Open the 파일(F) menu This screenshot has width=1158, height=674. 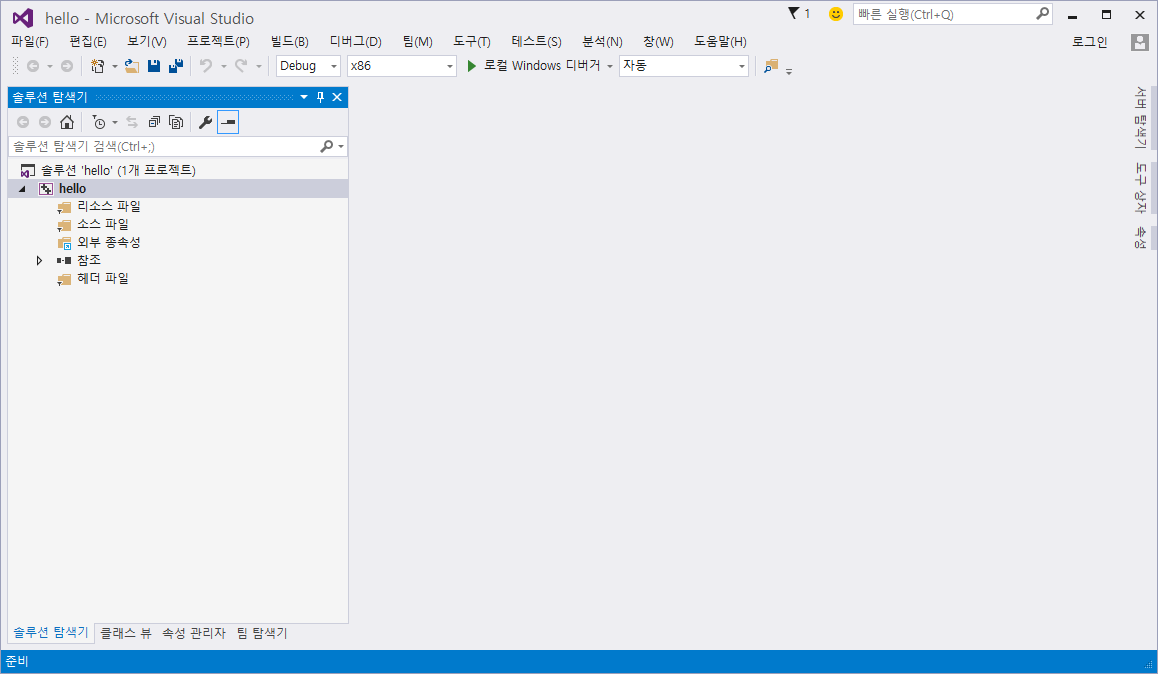click(30, 41)
